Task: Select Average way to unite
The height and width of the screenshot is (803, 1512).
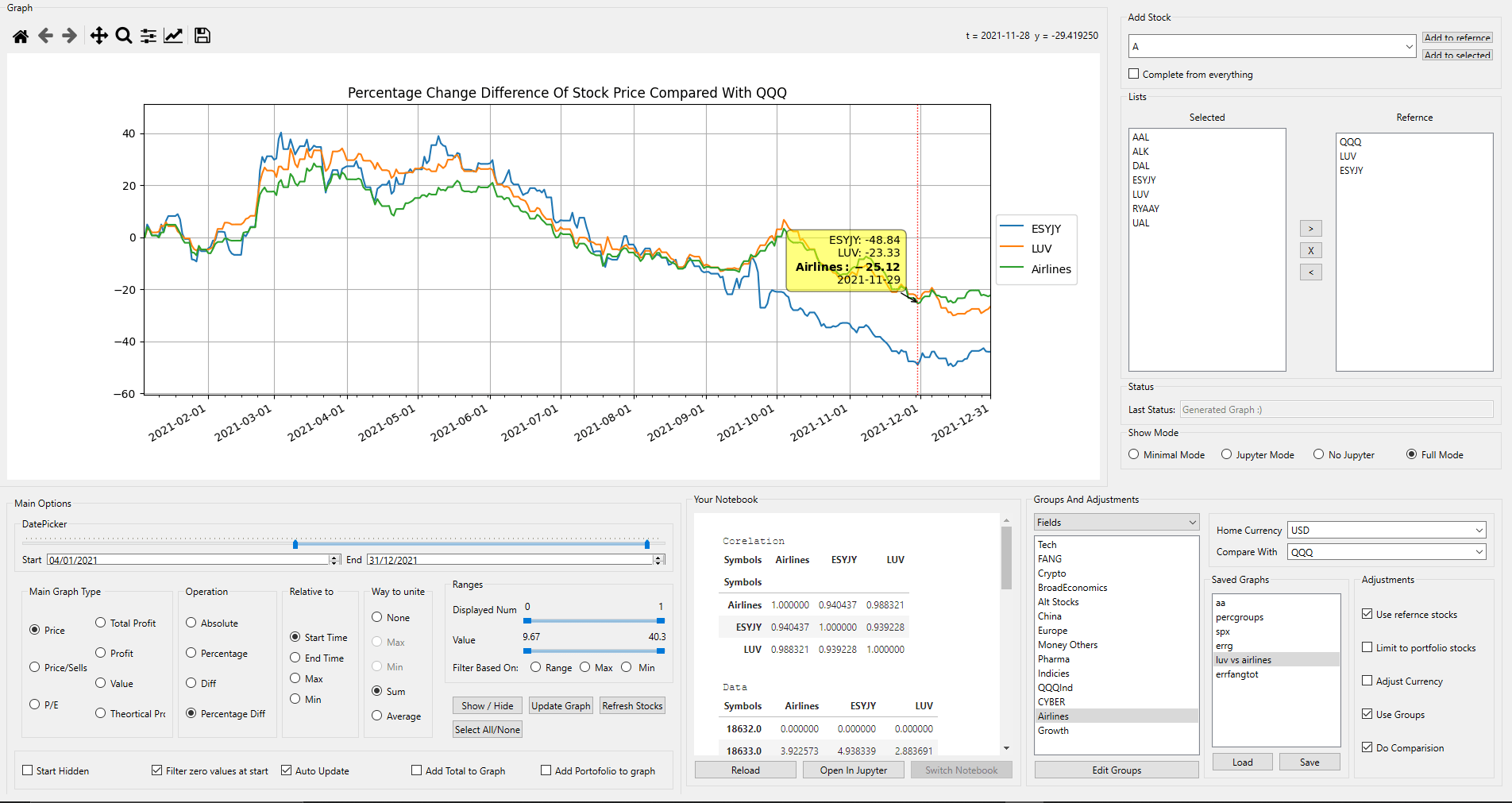Action: (x=377, y=716)
